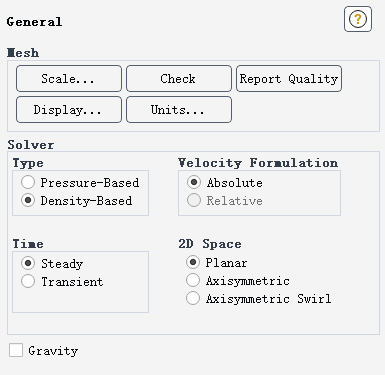Click the Velocity Formulation heading

pyautogui.click(x=258, y=163)
